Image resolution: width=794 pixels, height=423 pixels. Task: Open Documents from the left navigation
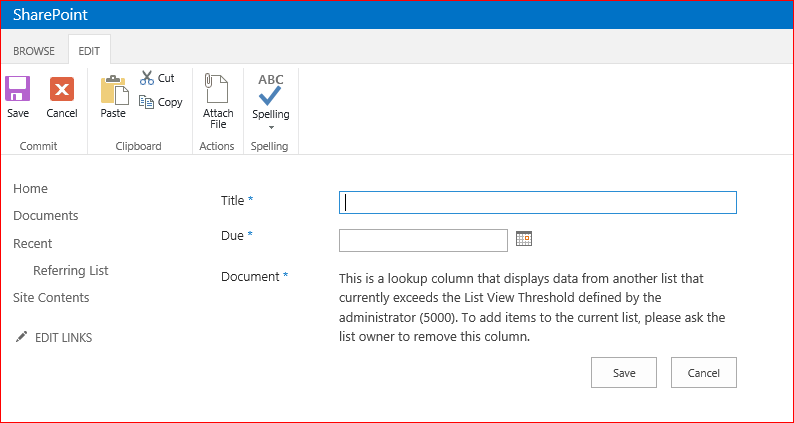point(46,216)
